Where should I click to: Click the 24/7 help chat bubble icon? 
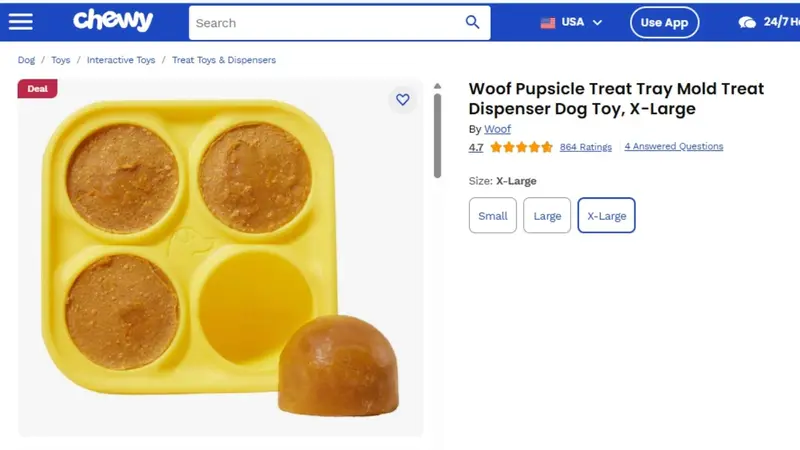tap(747, 22)
